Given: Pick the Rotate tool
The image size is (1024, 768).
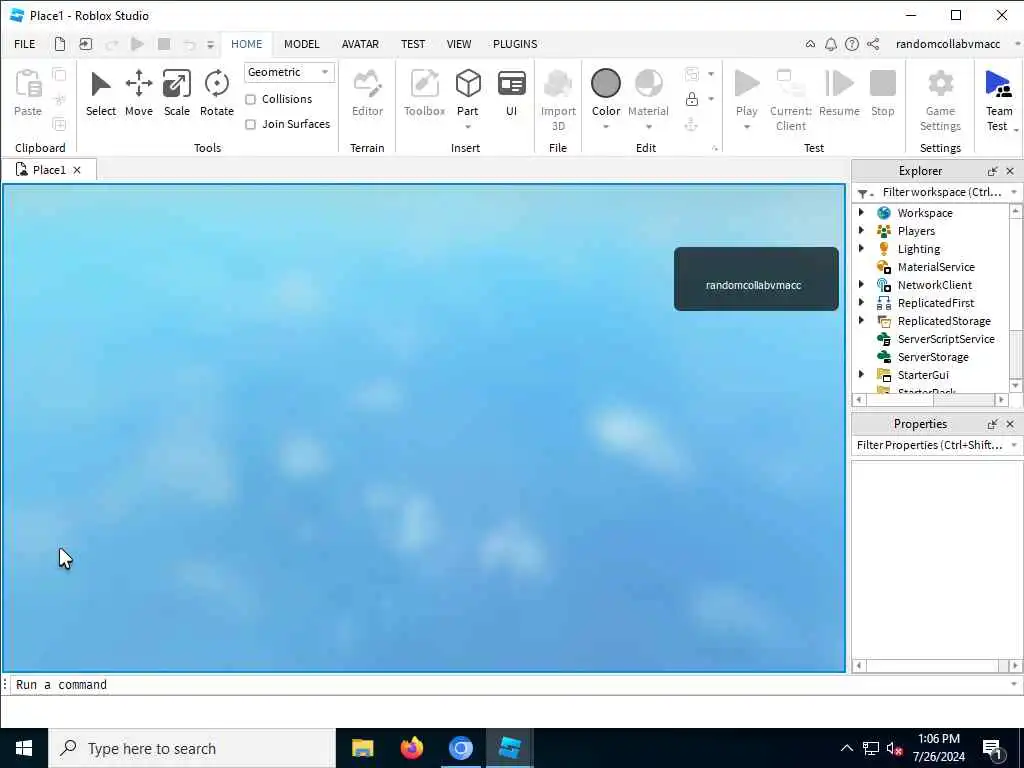Looking at the screenshot, I should coord(216,94).
